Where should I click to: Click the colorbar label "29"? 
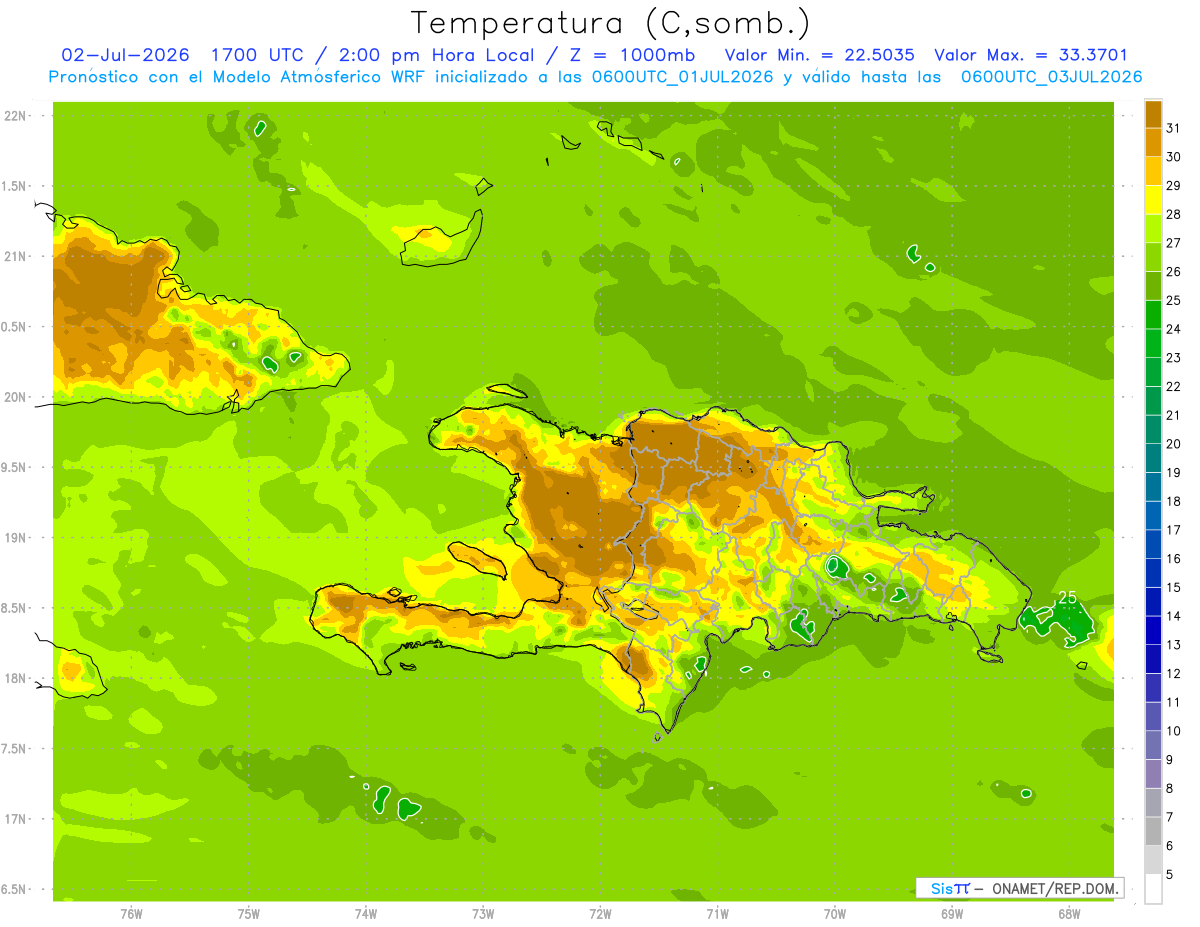coord(1173,186)
